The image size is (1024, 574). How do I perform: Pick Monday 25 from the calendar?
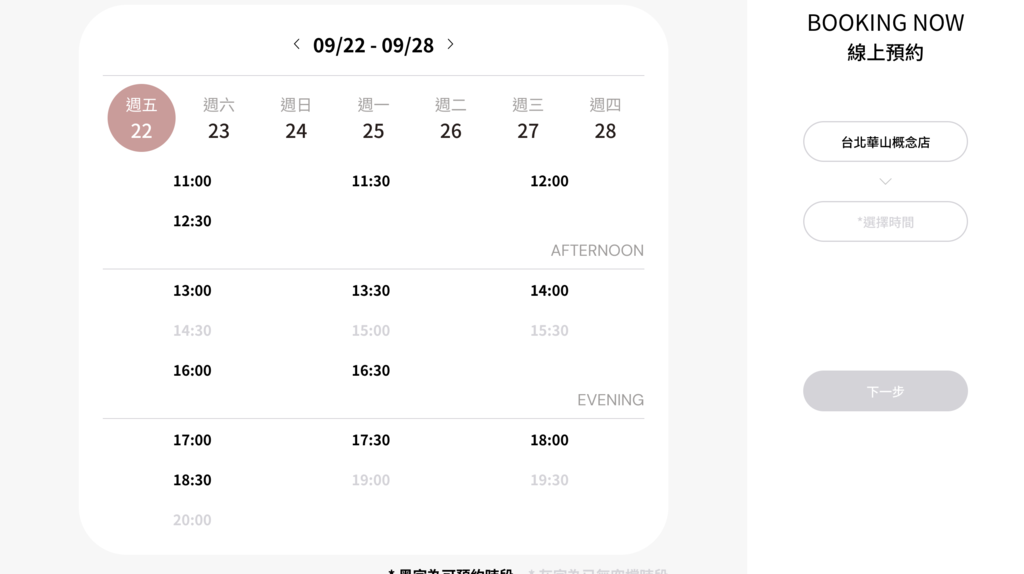tap(373, 118)
